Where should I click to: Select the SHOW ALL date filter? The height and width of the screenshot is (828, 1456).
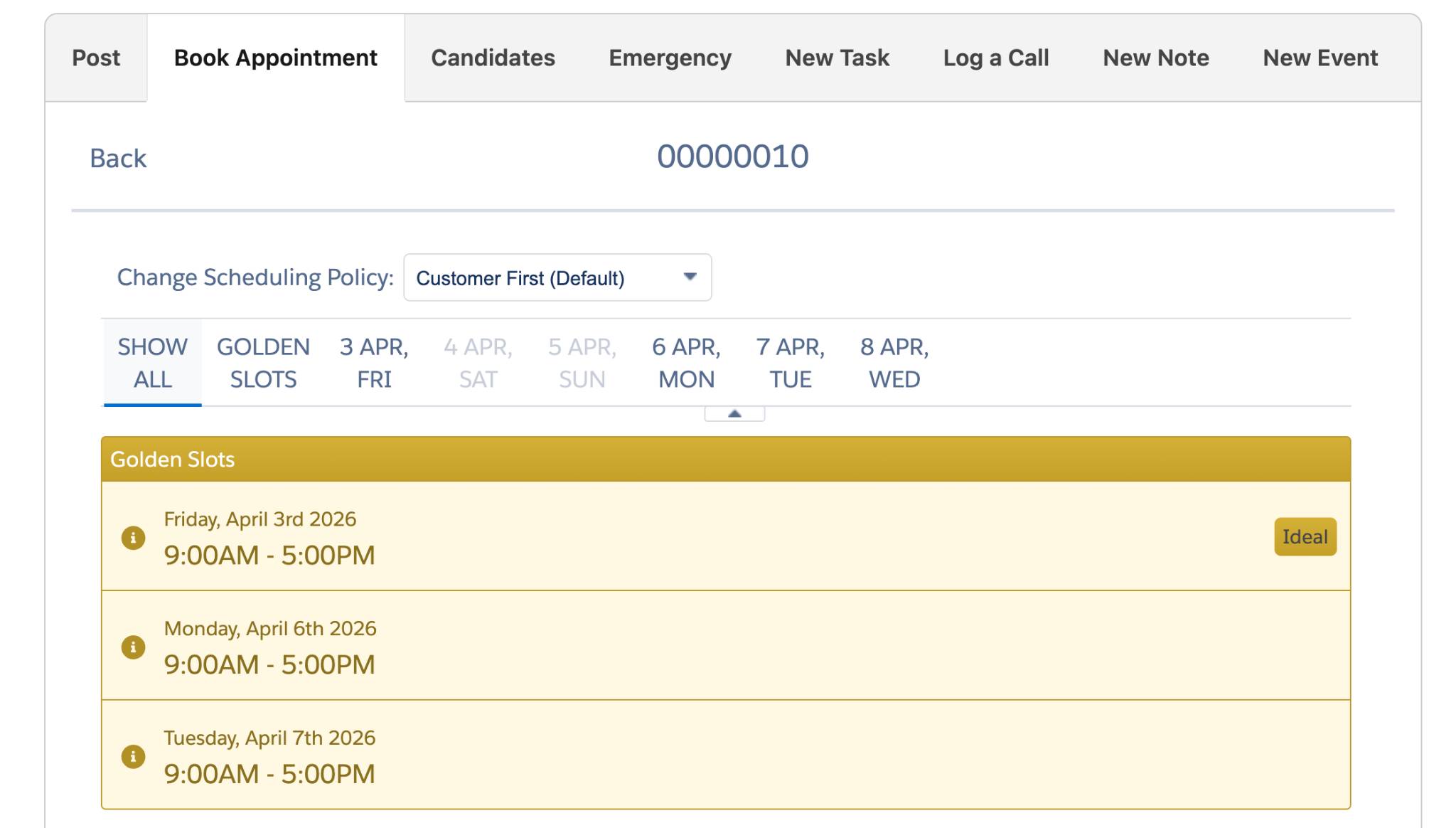tap(153, 363)
